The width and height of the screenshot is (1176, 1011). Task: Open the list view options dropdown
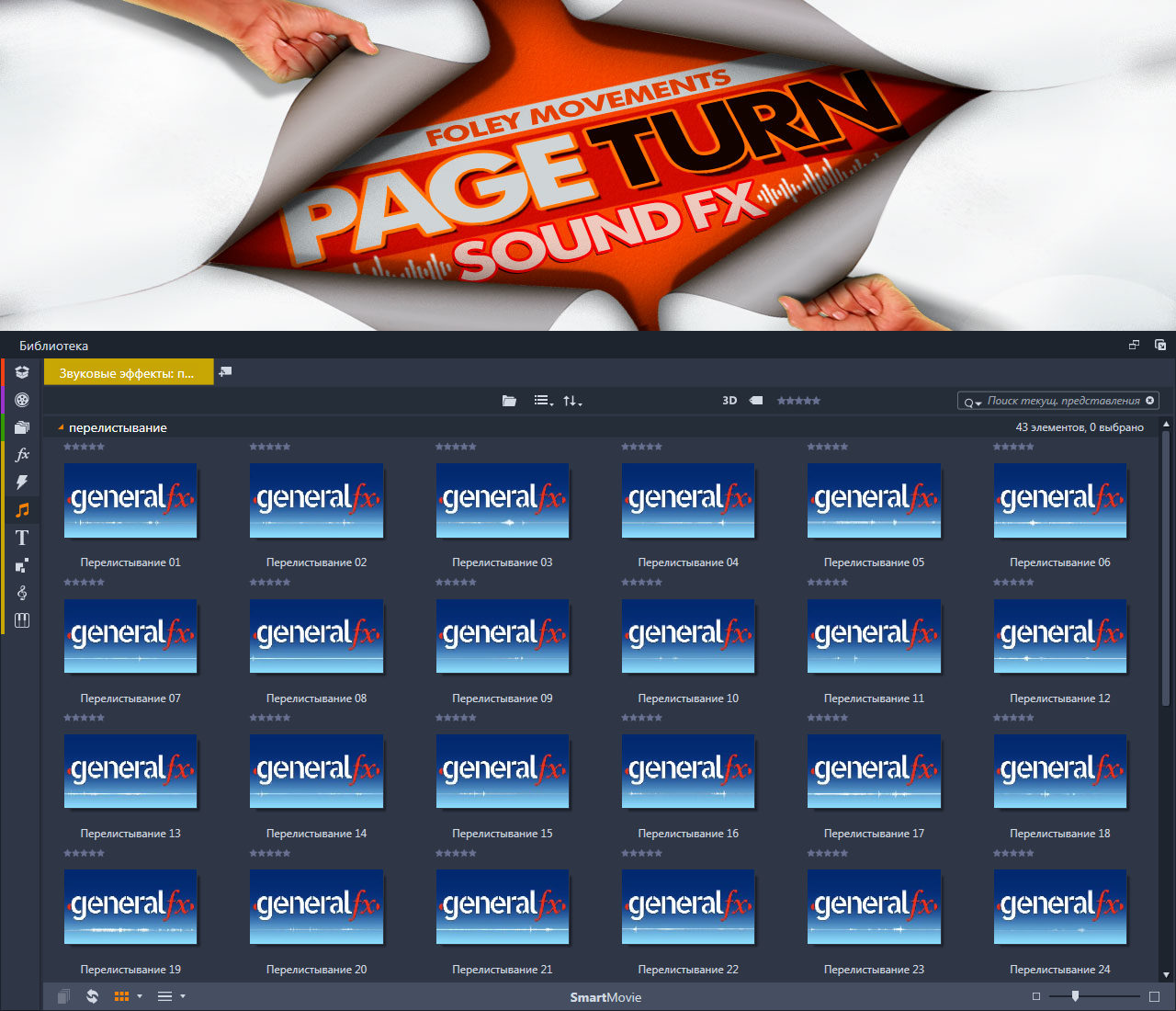tap(544, 401)
